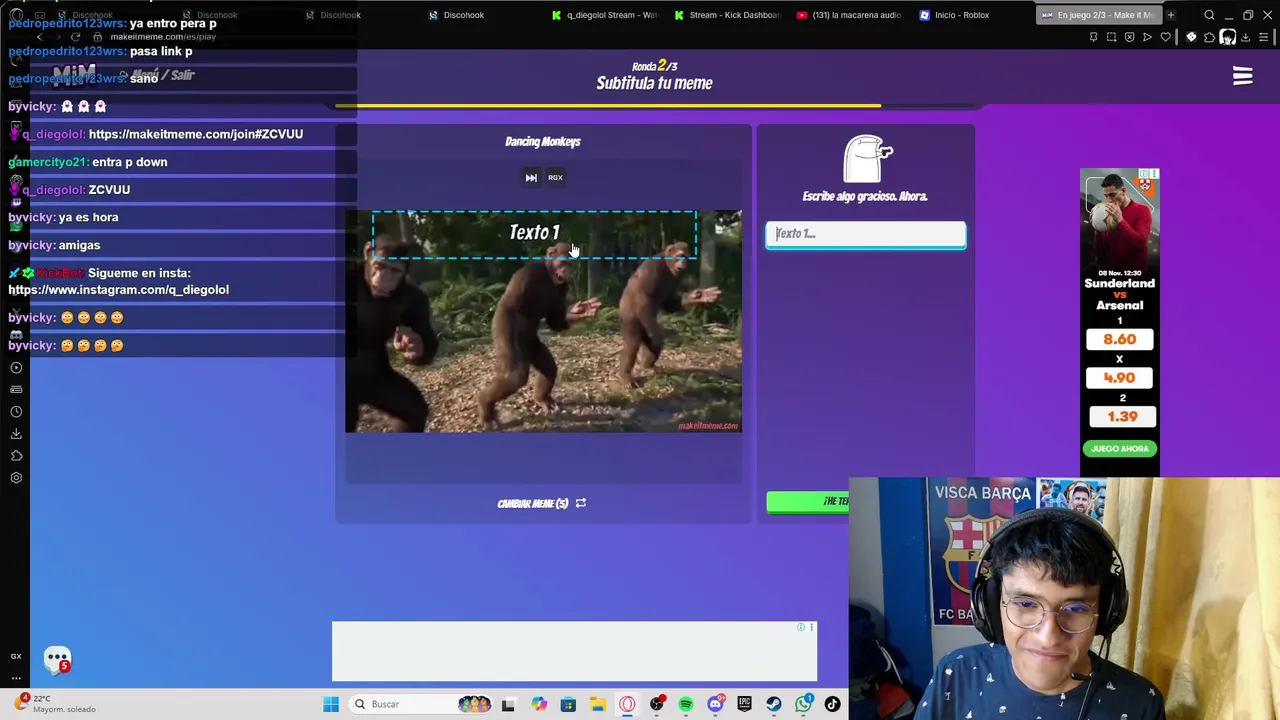
Task: Click the RGX button above the meme
Action: (555, 178)
